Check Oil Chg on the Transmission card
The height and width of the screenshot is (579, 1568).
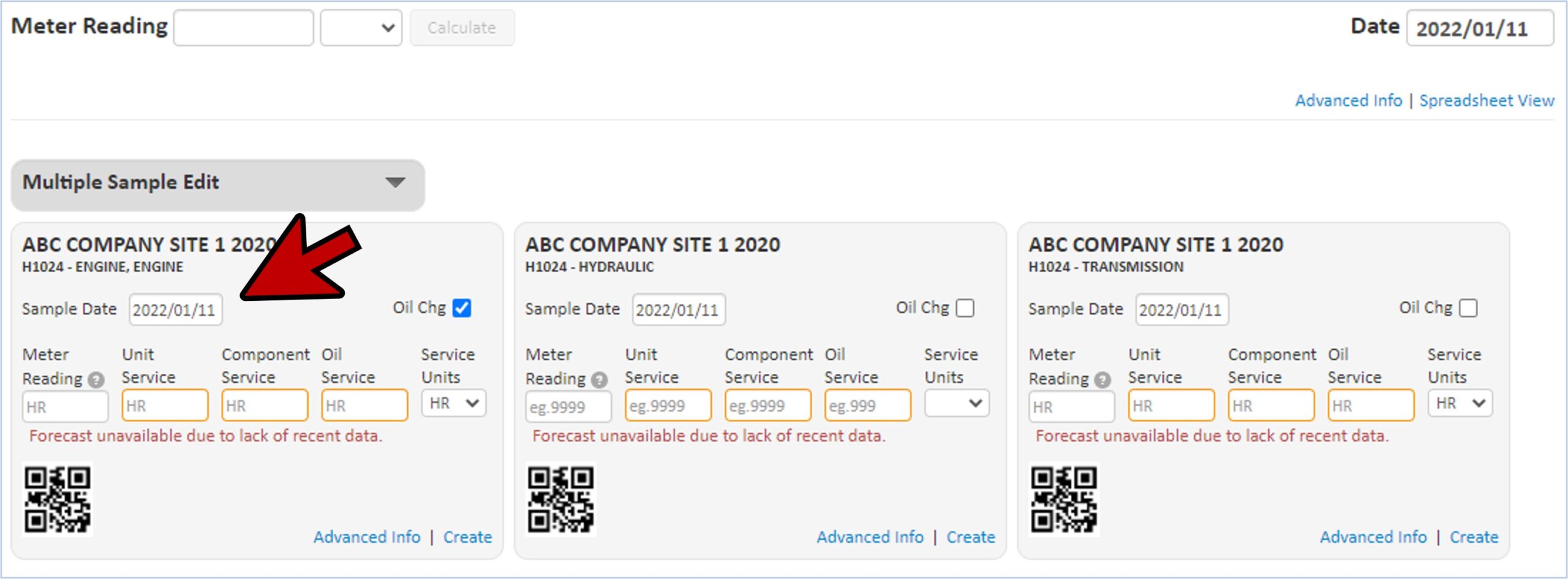(x=1468, y=308)
